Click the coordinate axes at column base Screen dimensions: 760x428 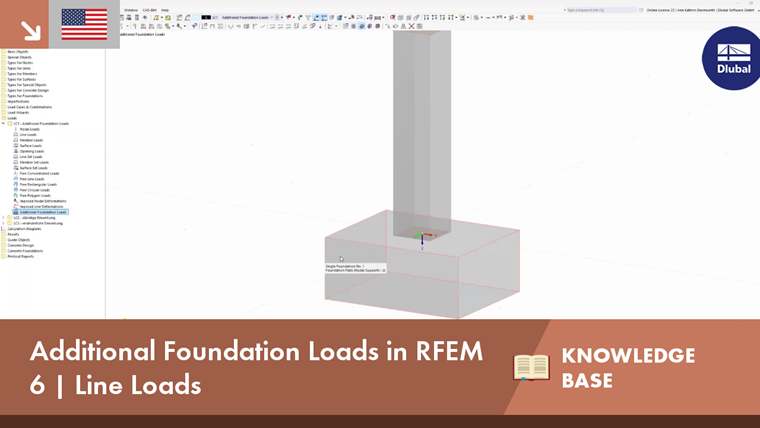(423, 239)
